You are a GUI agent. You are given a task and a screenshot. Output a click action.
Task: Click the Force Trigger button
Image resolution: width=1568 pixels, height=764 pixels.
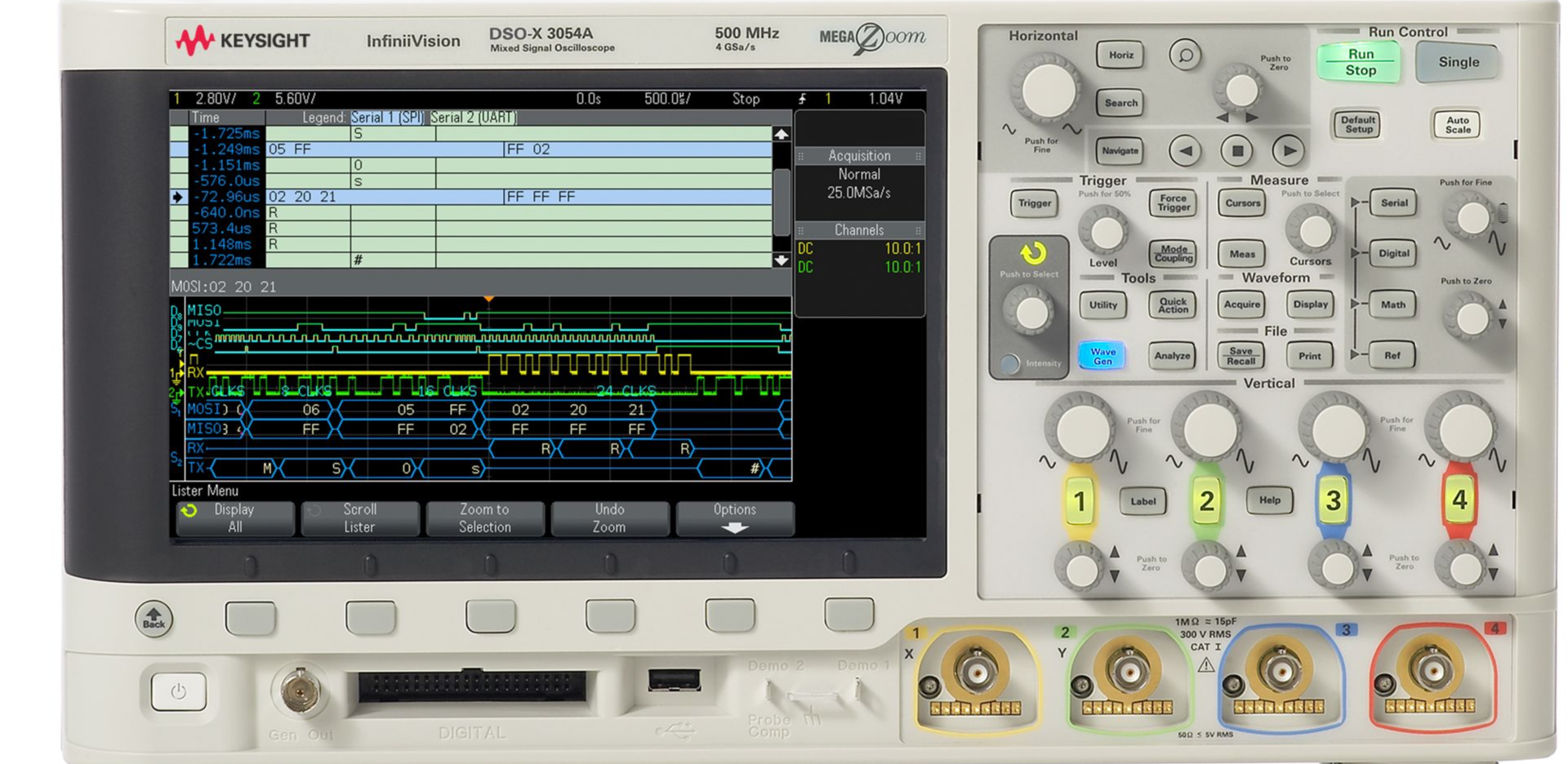coord(1173,203)
